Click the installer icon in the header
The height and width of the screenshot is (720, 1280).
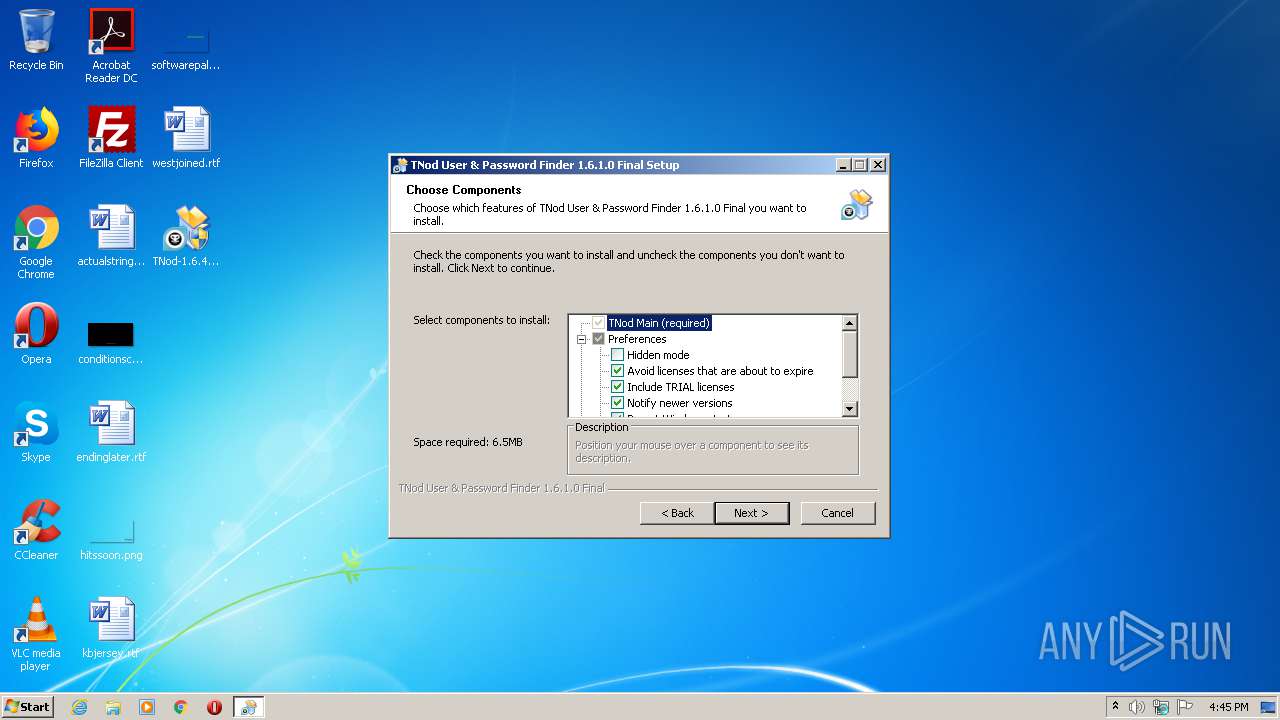857,206
